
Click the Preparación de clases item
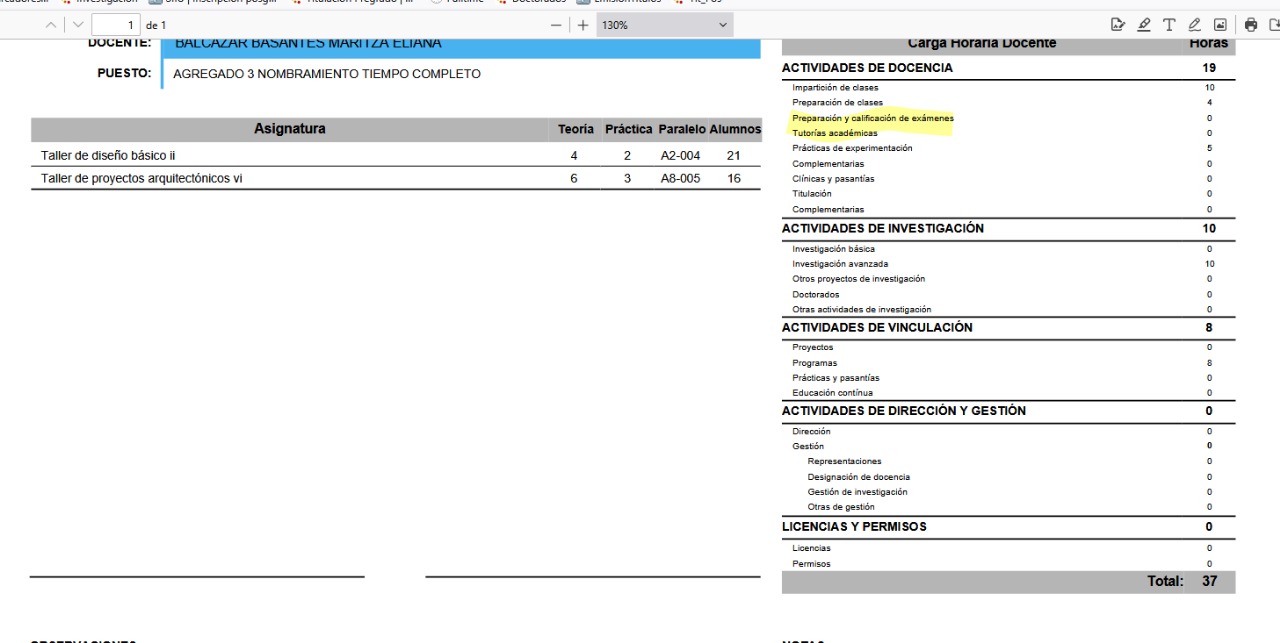(x=838, y=102)
